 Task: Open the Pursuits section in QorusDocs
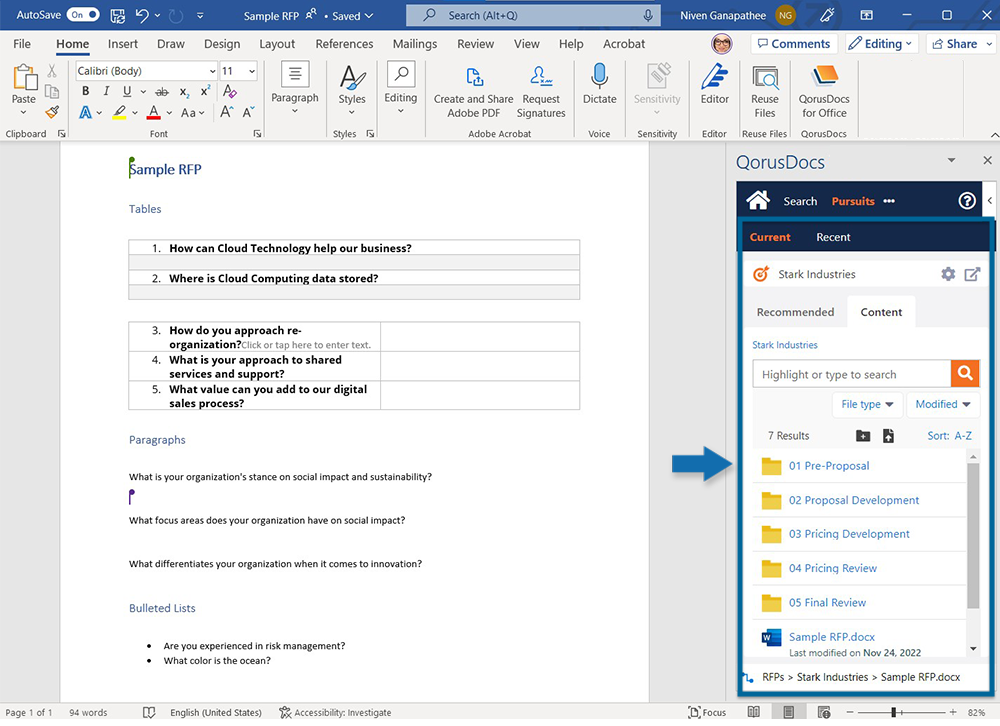853,201
